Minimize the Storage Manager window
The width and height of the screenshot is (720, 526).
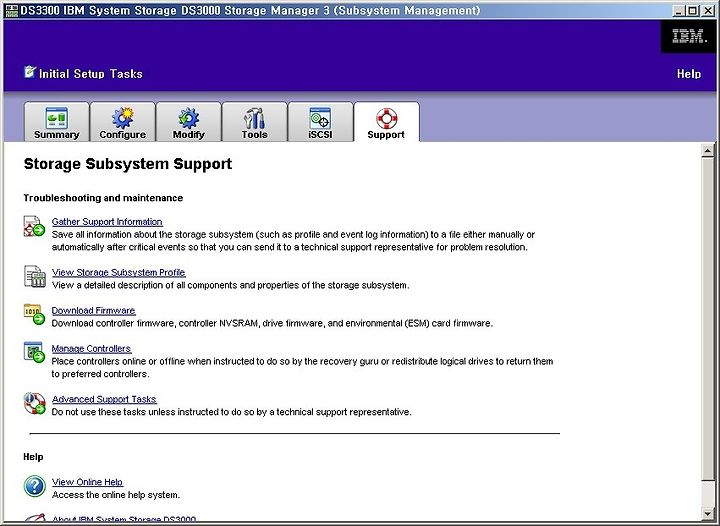click(x=679, y=11)
